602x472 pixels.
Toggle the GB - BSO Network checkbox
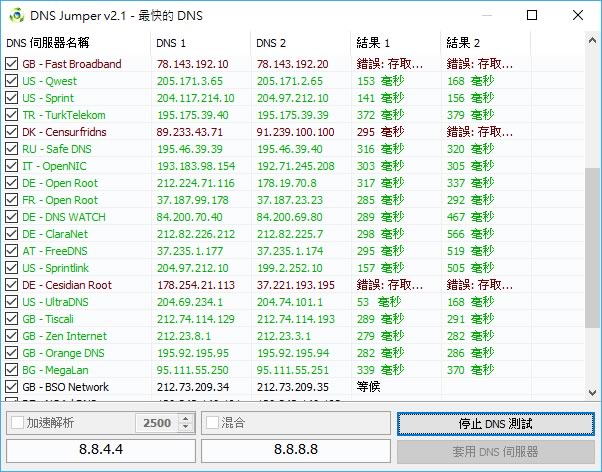tap(12, 387)
